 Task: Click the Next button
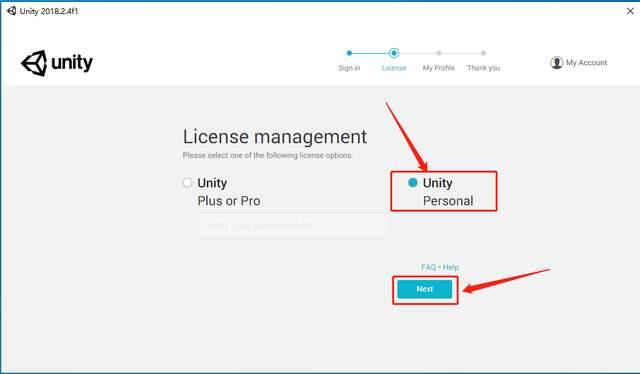[424, 289]
